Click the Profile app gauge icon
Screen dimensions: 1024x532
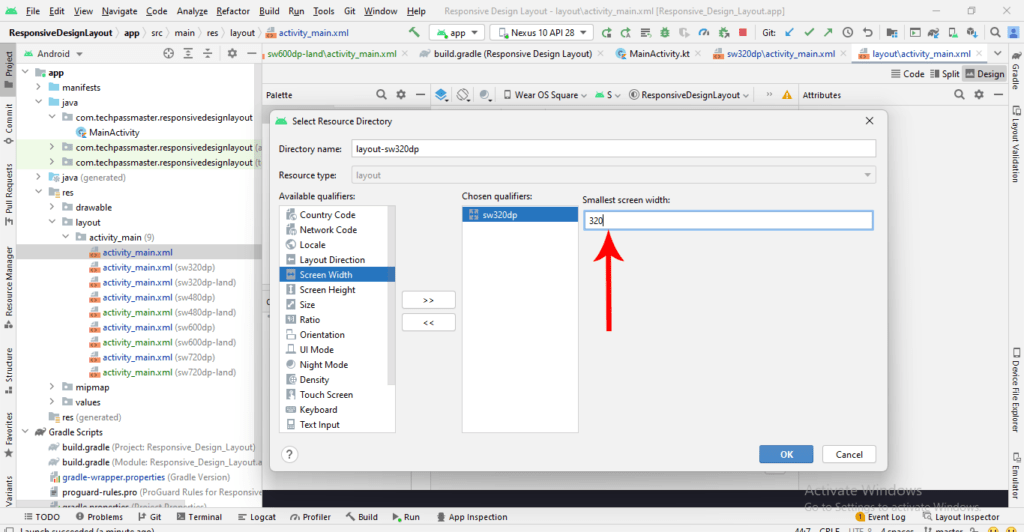pyautogui.click(x=703, y=32)
